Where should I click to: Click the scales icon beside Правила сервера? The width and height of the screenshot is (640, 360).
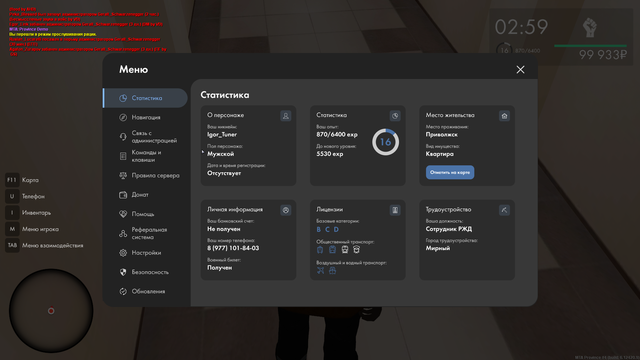(x=123, y=176)
